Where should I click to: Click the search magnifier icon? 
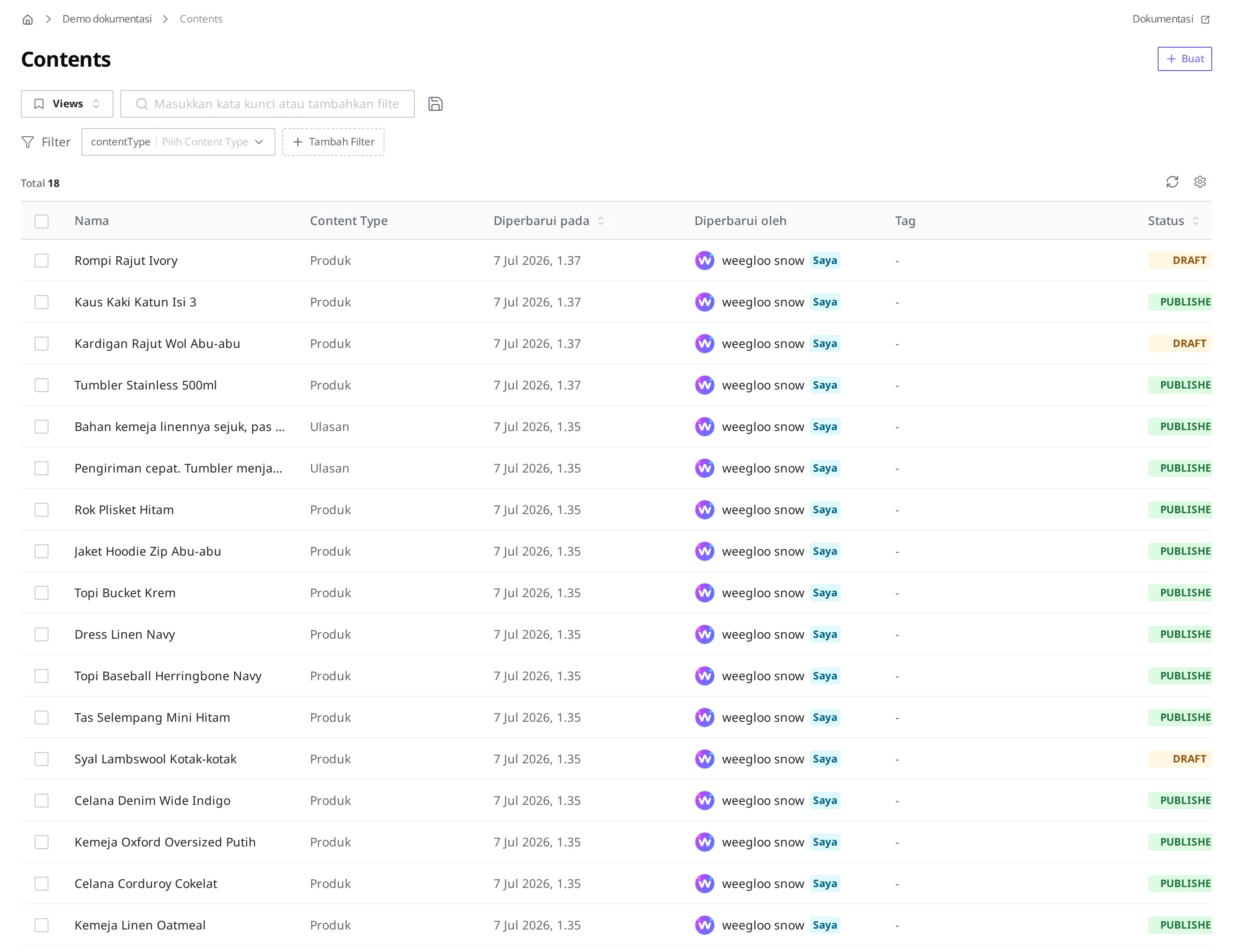coord(142,104)
